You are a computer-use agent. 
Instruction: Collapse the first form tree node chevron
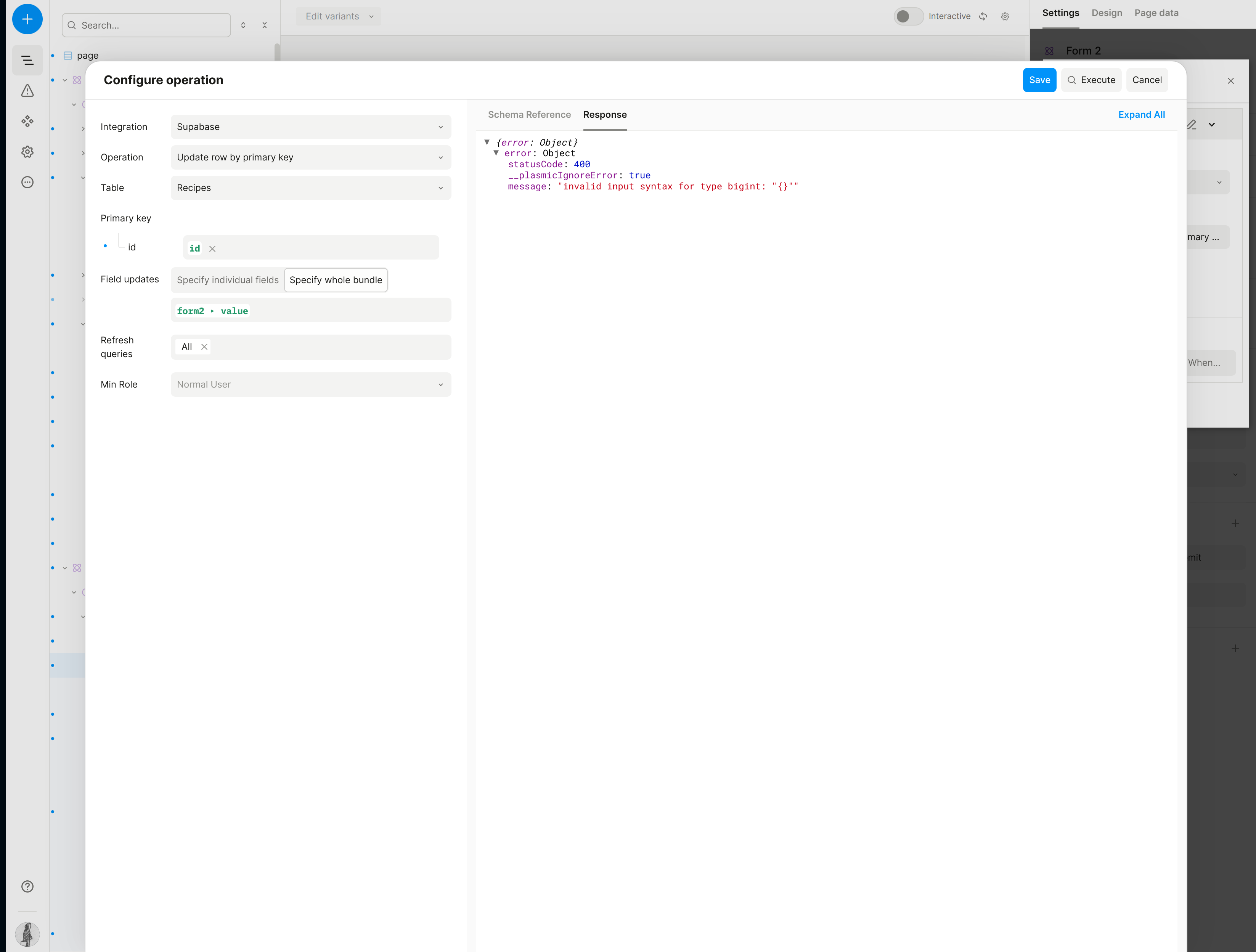tap(65, 80)
